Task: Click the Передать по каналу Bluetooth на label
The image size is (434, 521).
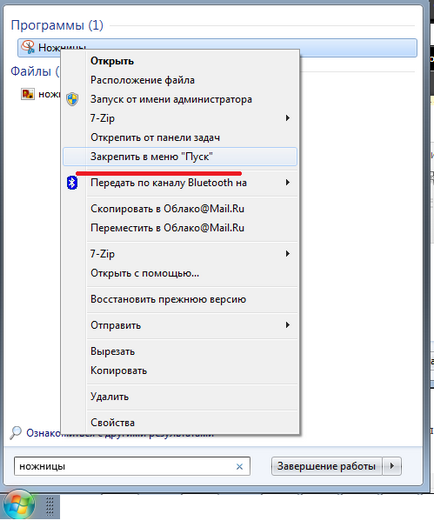Action: pyautogui.click(x=168, y=183)
